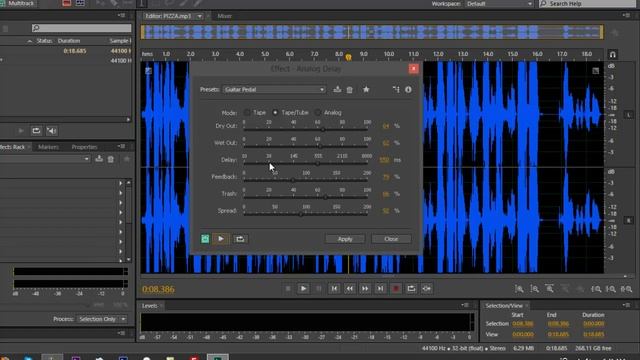Edit the Dry Out percent value
The image size is (640, 360).
(386, 126)
